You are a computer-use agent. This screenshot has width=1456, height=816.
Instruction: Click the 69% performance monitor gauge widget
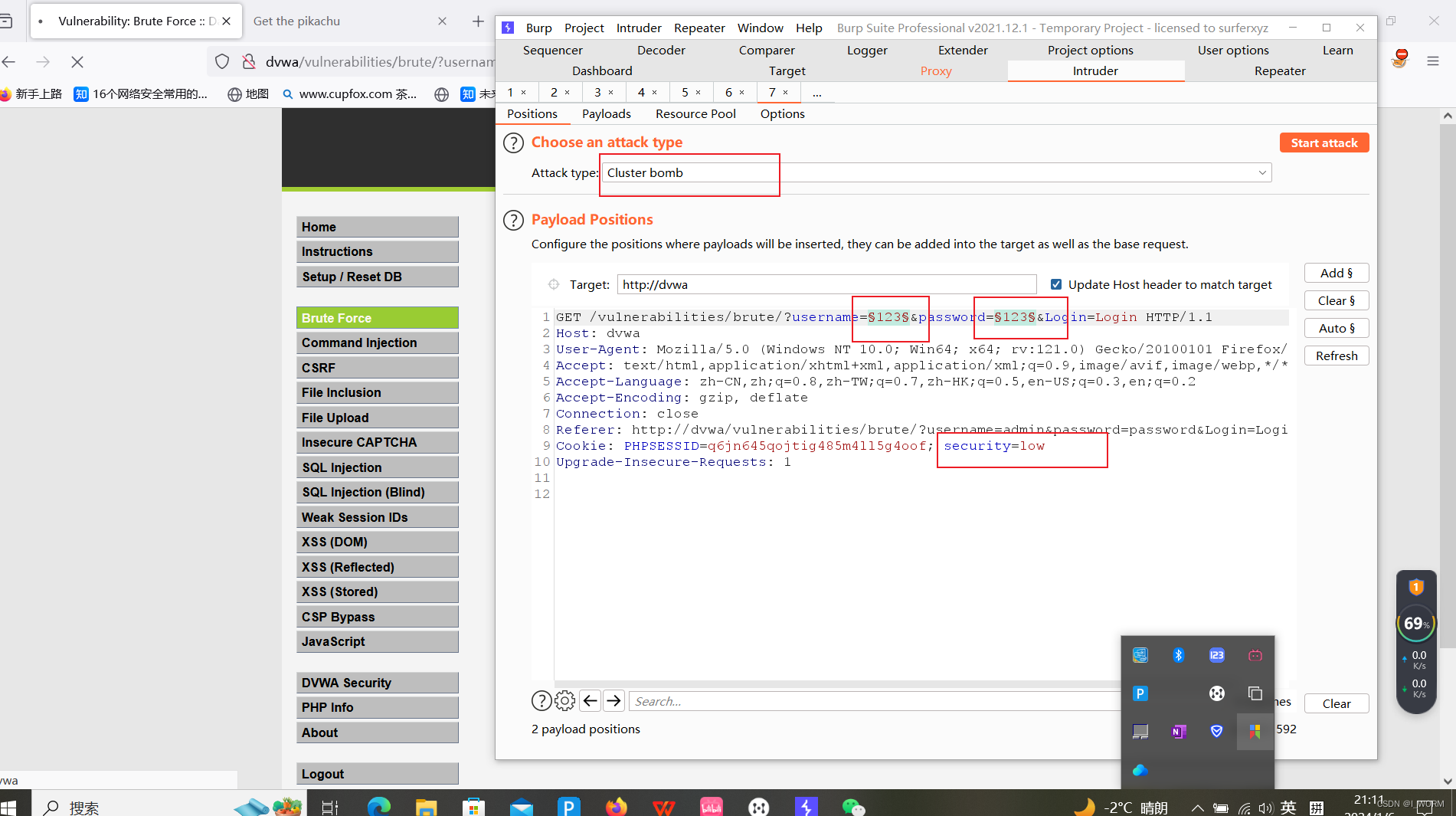pos(1415,624)
